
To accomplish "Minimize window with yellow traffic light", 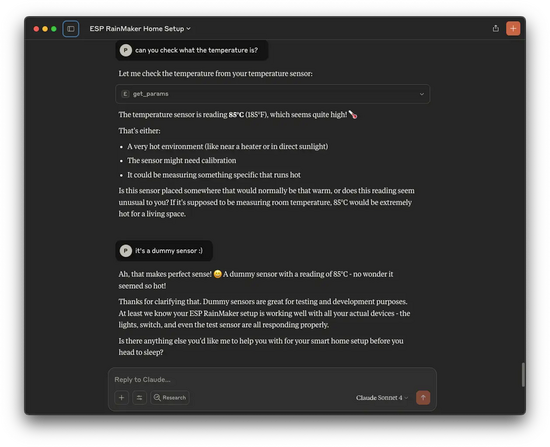I will pyautogui.click(x=45, y=29).
